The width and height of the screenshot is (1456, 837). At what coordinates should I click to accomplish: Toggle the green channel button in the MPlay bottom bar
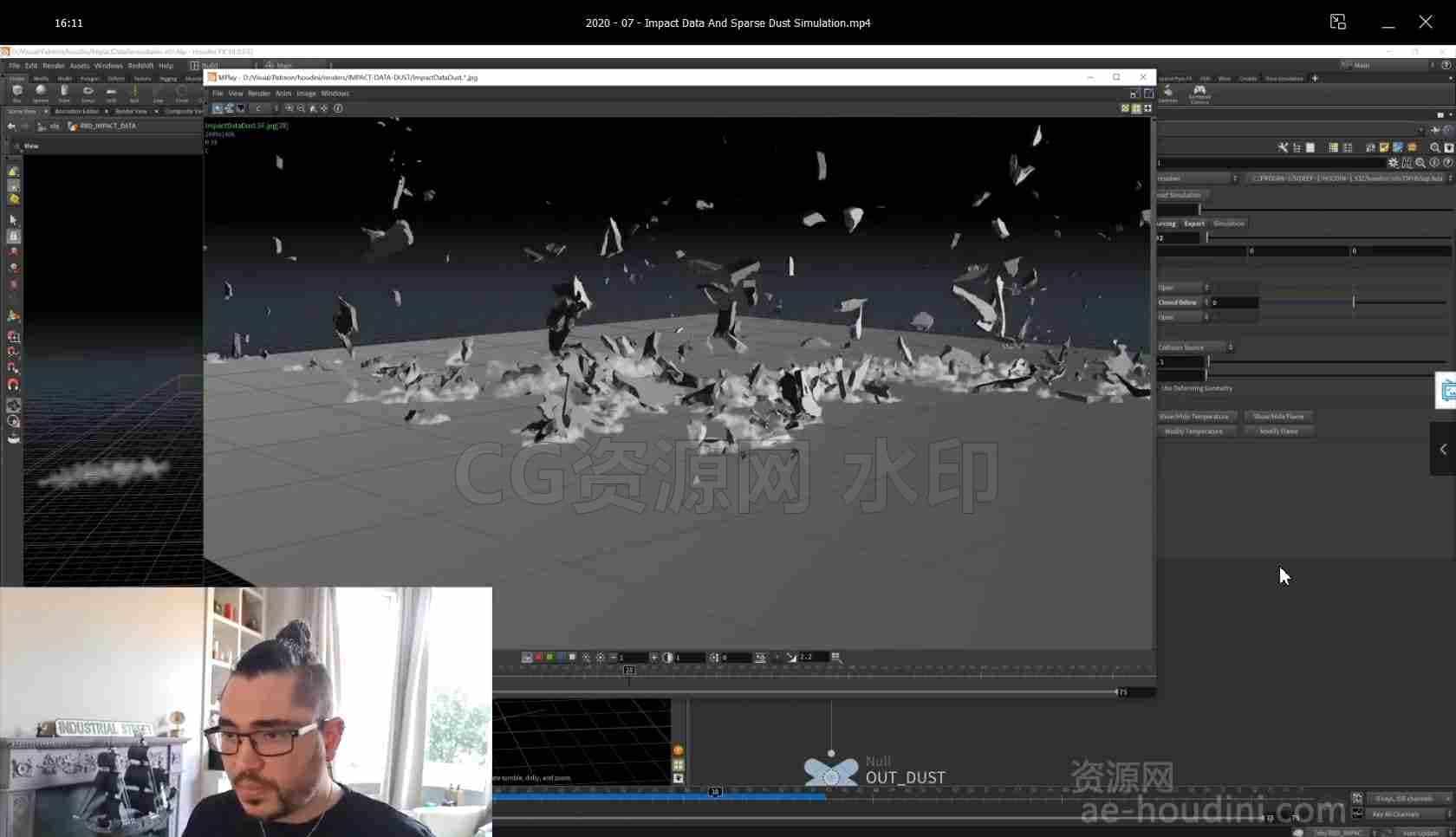coord(549,658)
